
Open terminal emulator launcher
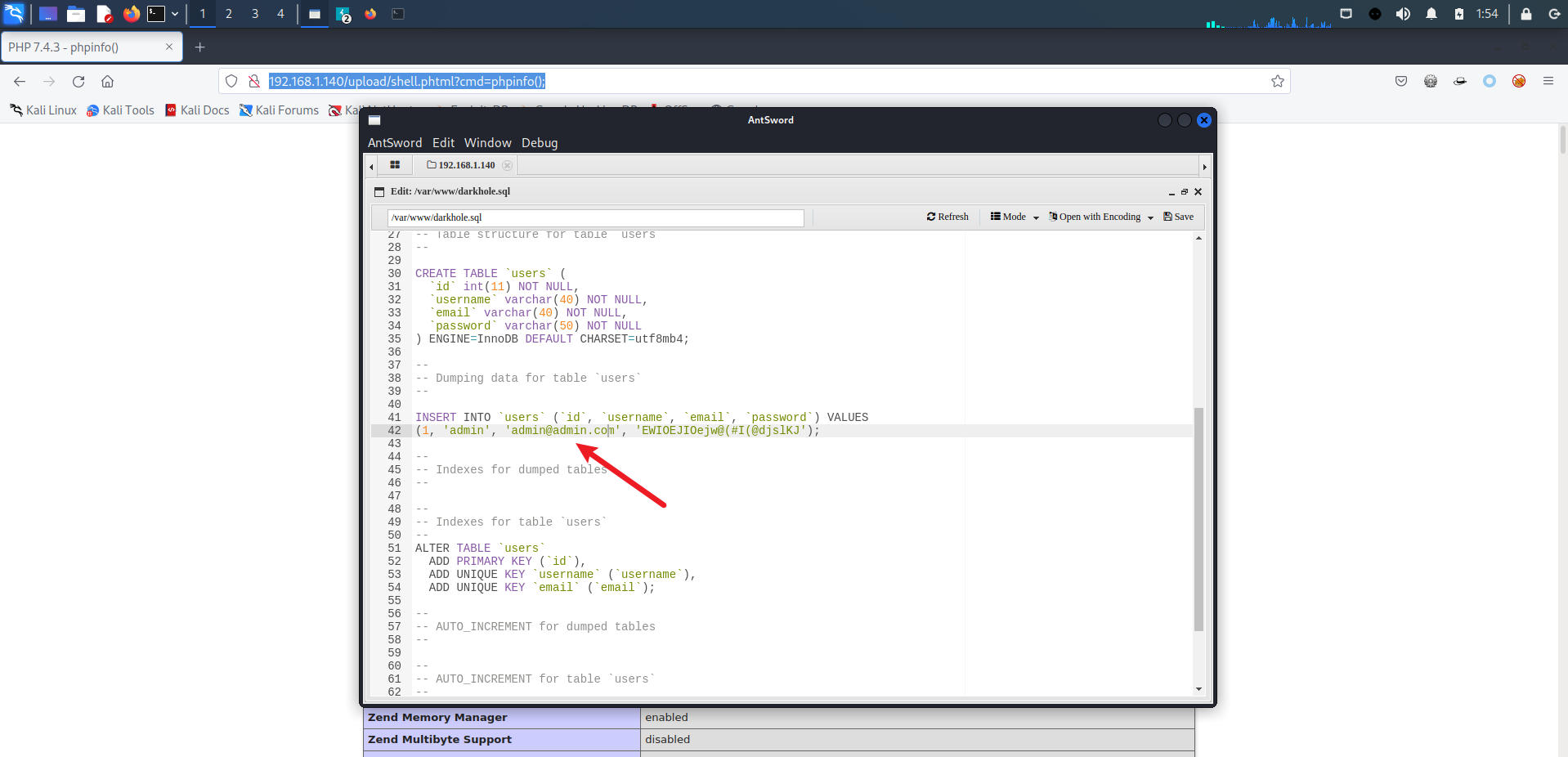pos(156,14)
